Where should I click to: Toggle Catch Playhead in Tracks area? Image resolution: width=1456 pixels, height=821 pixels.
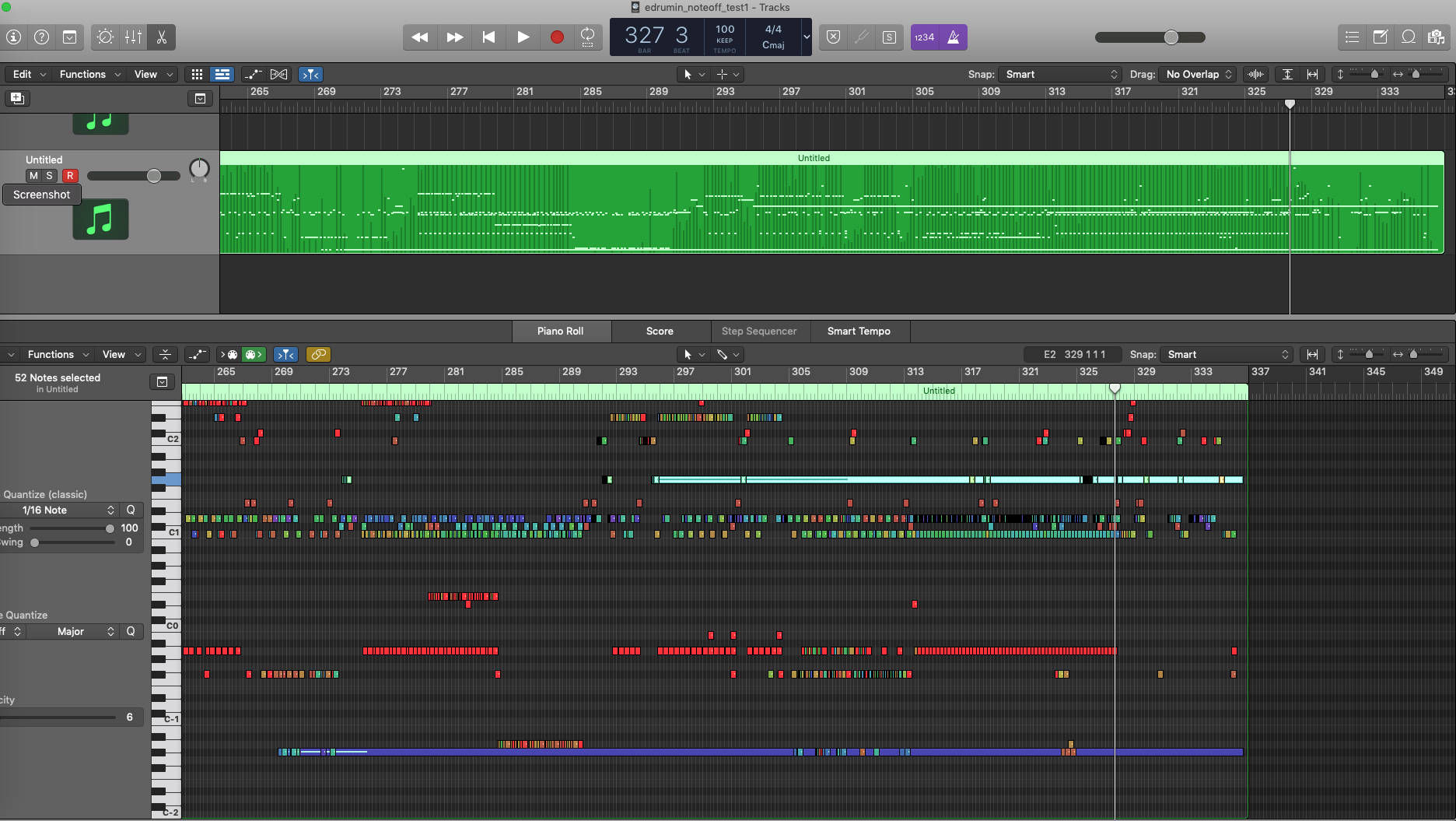coord(310,74)
